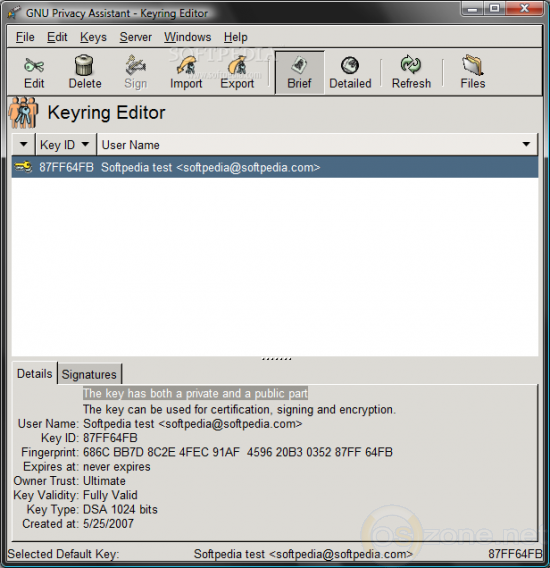
Task: Click the first column sort arrow
Action: click(x=24, y=145)
